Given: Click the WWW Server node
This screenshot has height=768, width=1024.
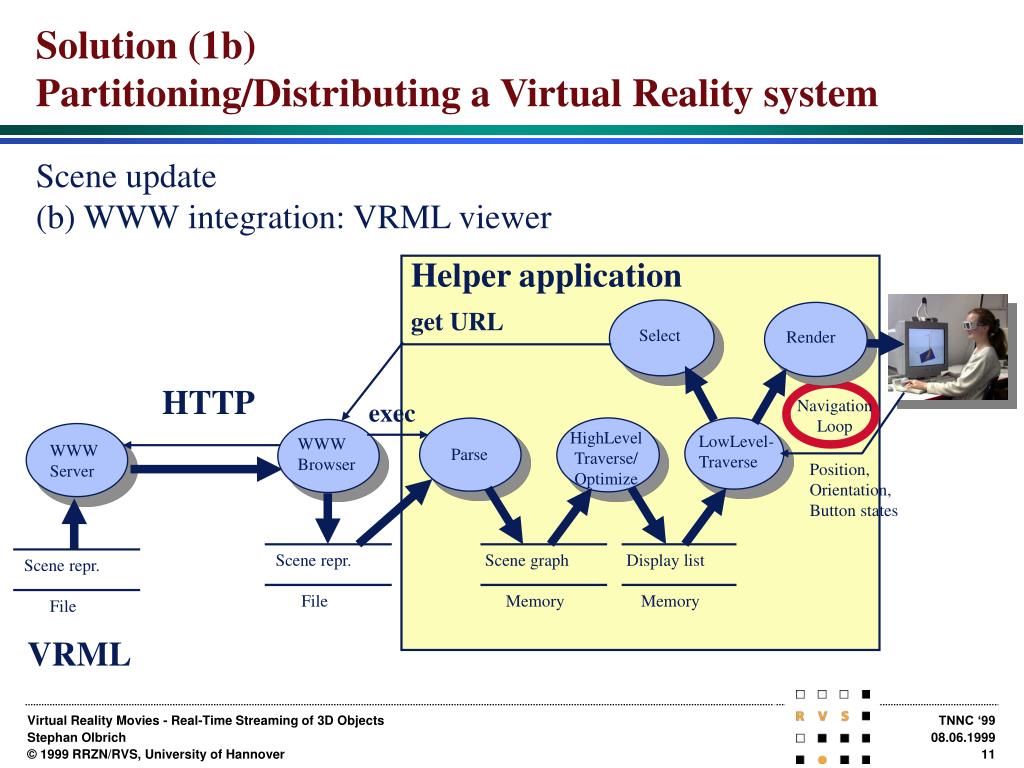Looking at the screenshot, I should pyautogui.click(x=76, y=460).
